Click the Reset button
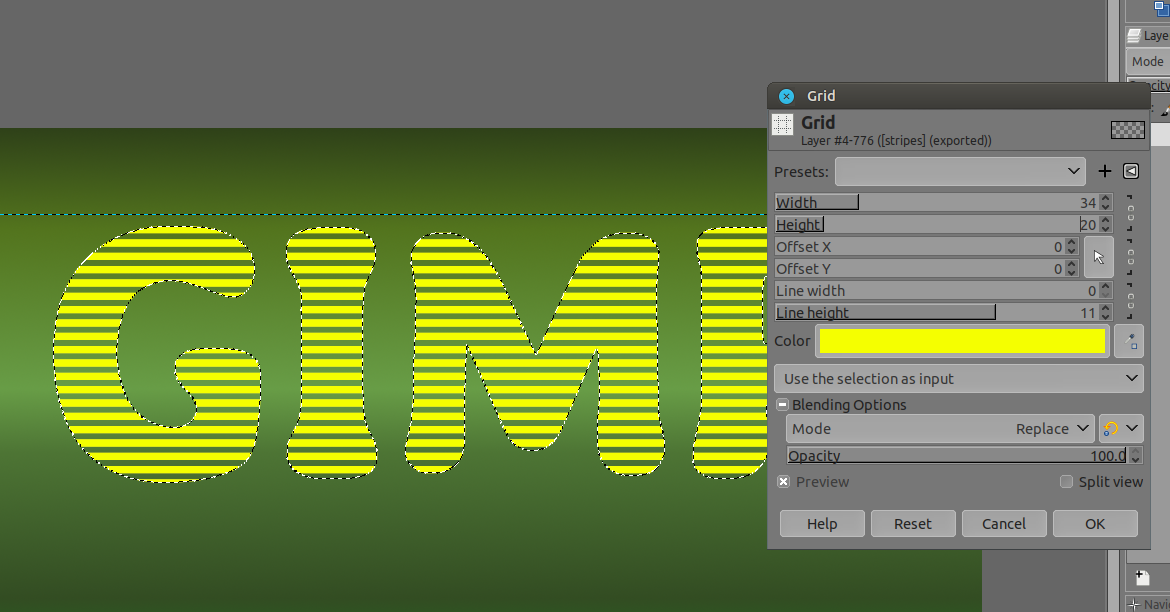This screenshot has width=1170, height=612. coord(913,524)
